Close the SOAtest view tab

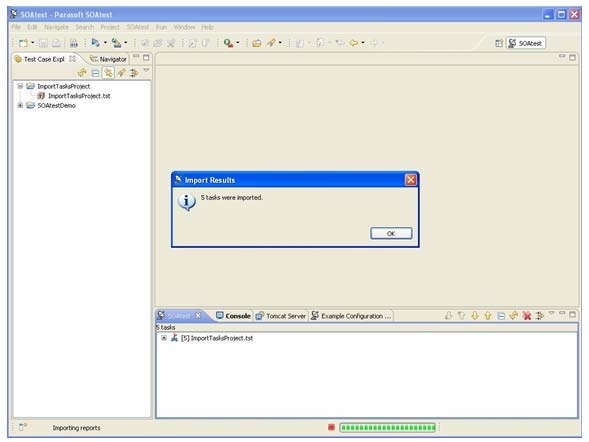[x=198, y=316]
